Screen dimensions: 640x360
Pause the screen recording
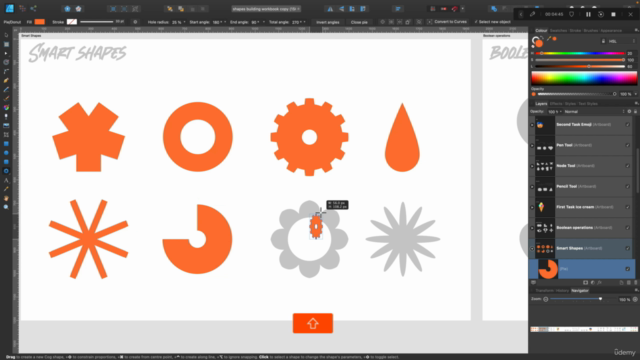[x=588, y=14]
